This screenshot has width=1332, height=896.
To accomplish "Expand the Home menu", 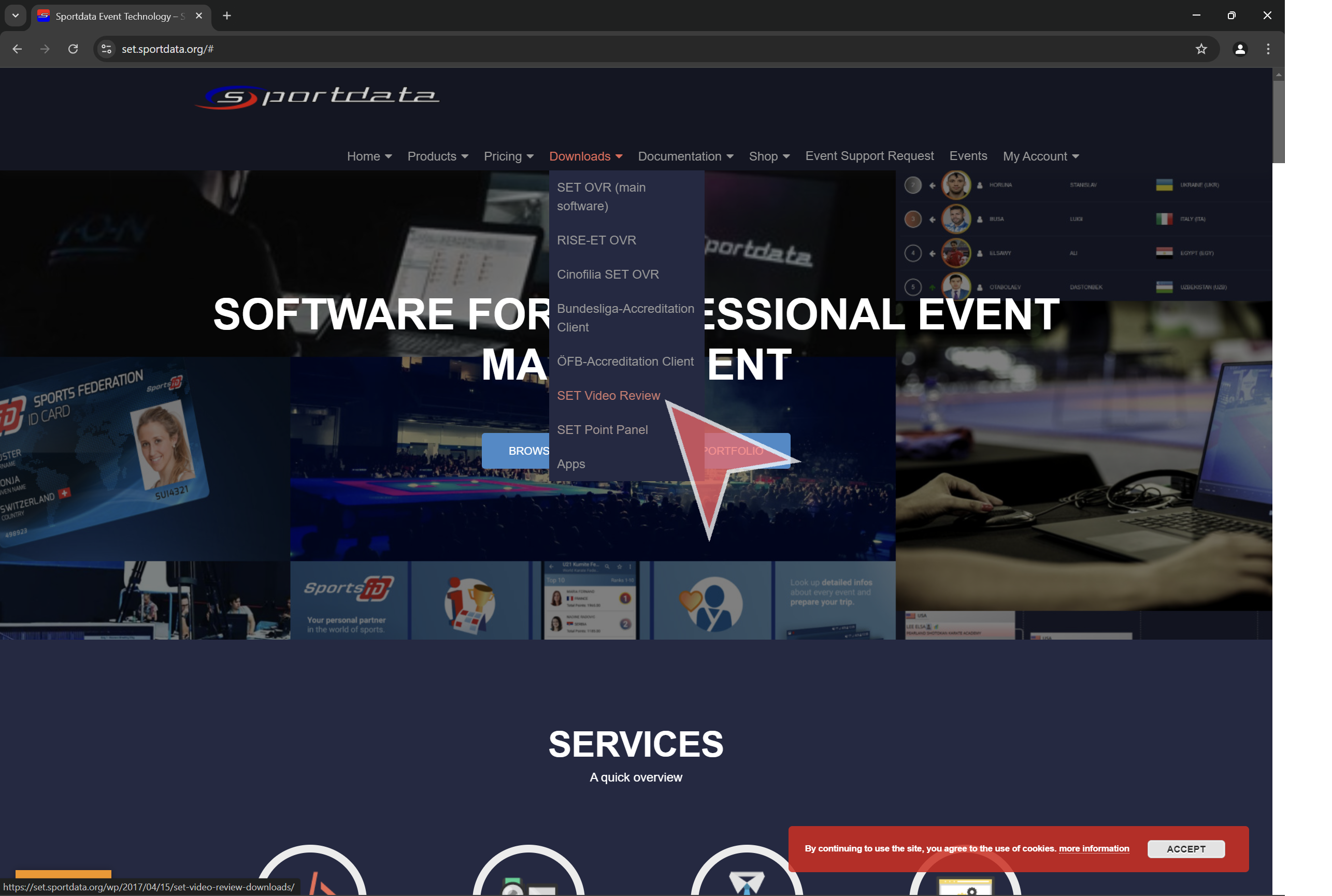I will pyautogui.click(x=369, y=156).
